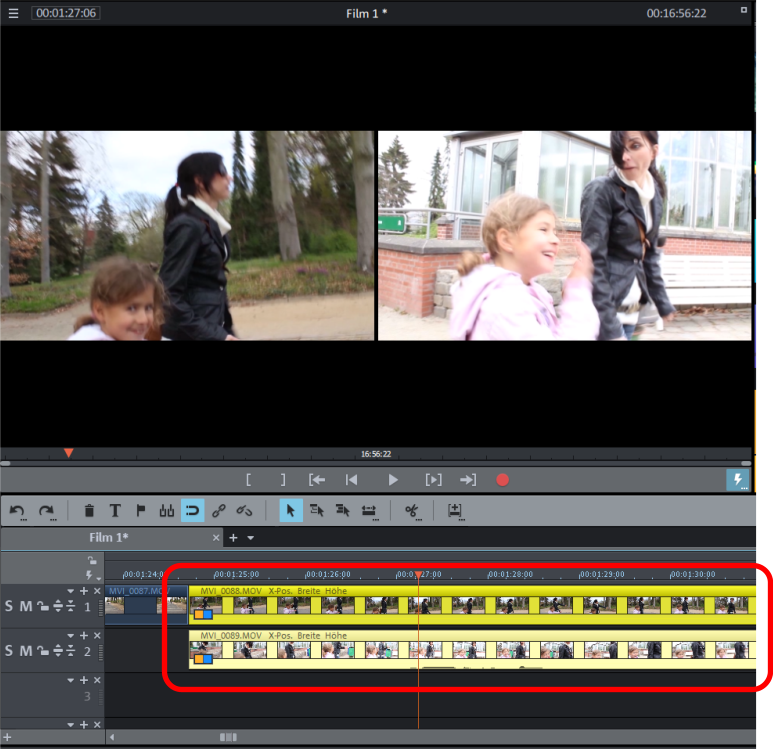
Task: Jump to the range start
Action: (x=316, y=480)
